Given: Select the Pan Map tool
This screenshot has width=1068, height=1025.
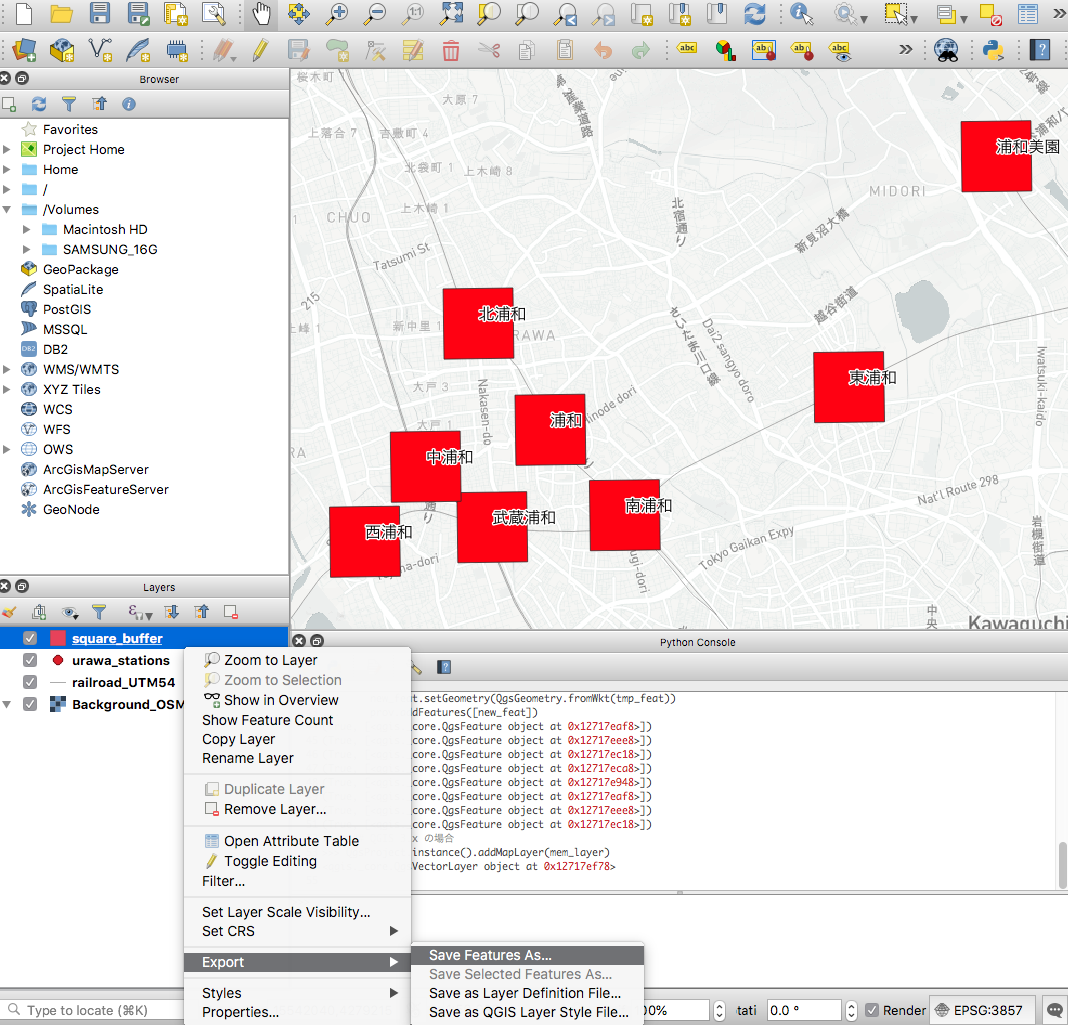Looking at the screenshot, I should [x=259, y=14].
